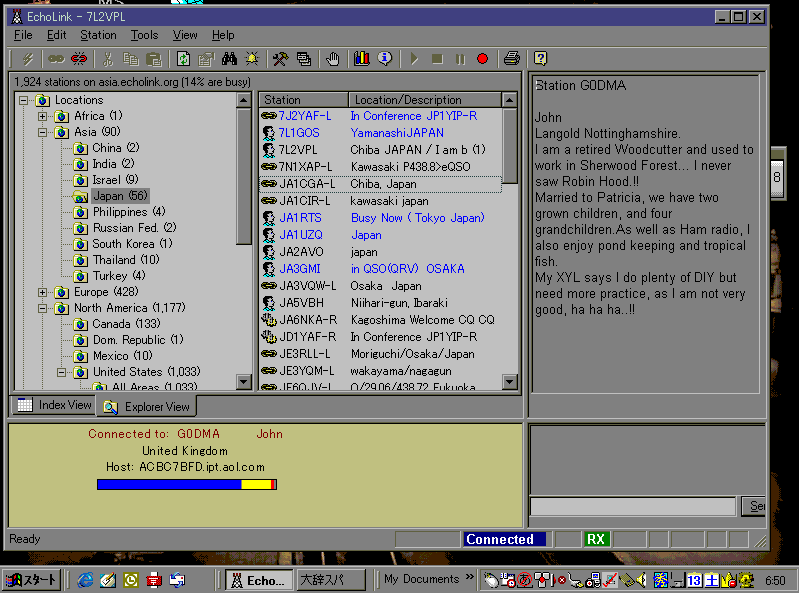The image size is (799, 597).
Task: Open the Help menu
Action: pyautogui.click(x=223, y=35)
